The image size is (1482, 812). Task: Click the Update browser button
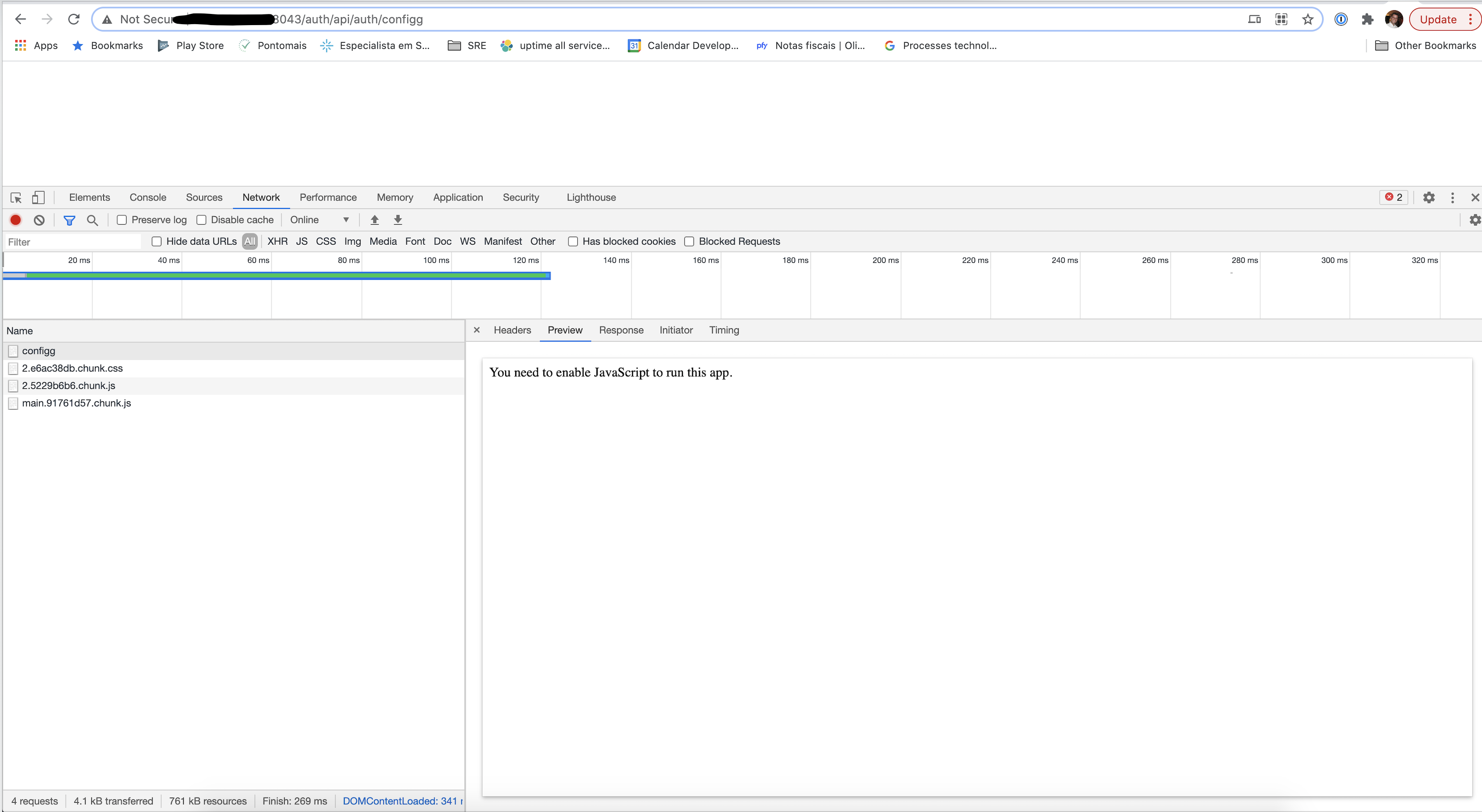[x=1441, y=19]
